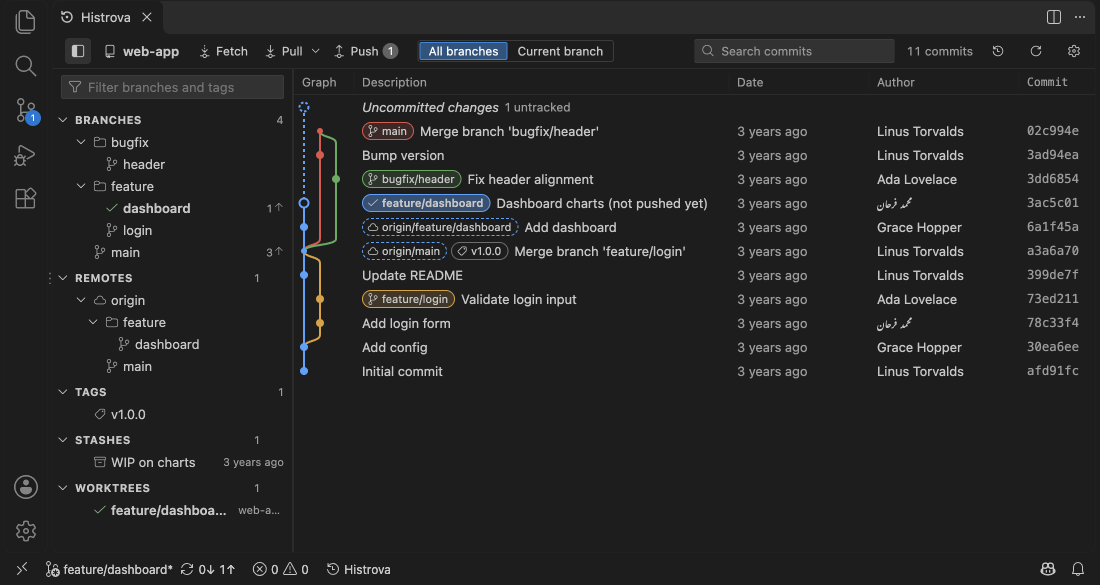Split the editor layout icon
The height and width of the screenshot is (585, 1100).
1054,17
